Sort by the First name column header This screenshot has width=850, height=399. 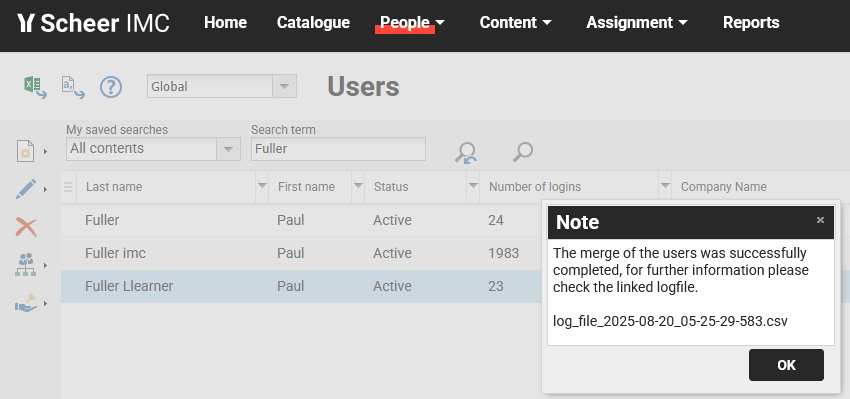pyautogui.click(x=306, y=187)
